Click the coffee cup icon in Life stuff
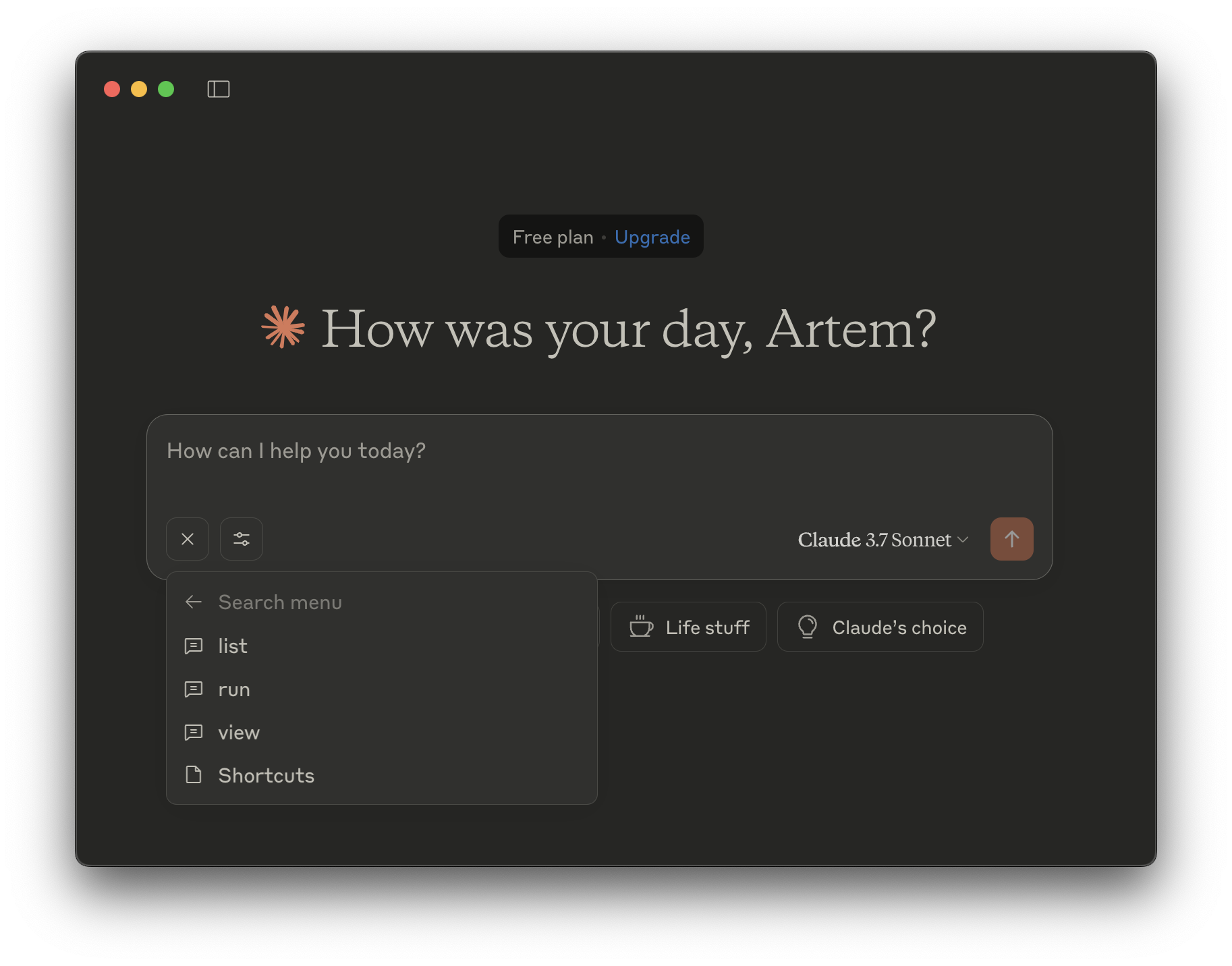The height and width of the screenshot is (966, 1232). (x=641, y=627)
